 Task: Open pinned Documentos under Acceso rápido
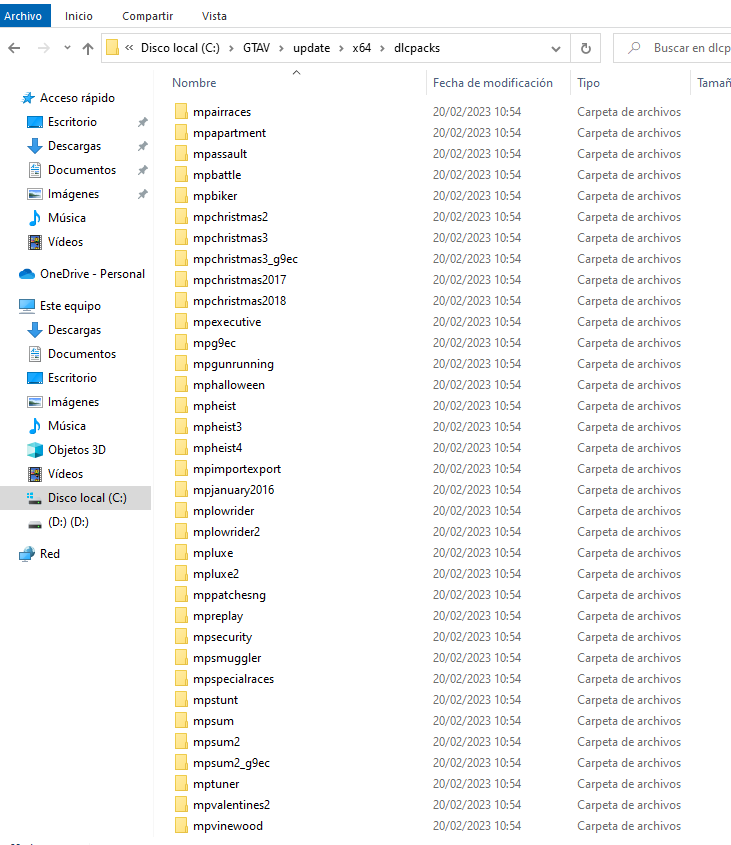81,170
